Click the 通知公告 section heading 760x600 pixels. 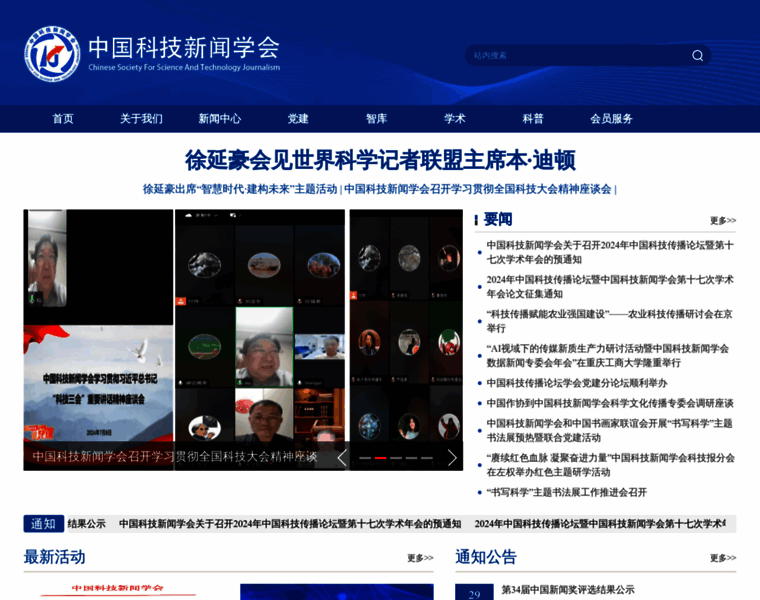(x=486, y=557)
